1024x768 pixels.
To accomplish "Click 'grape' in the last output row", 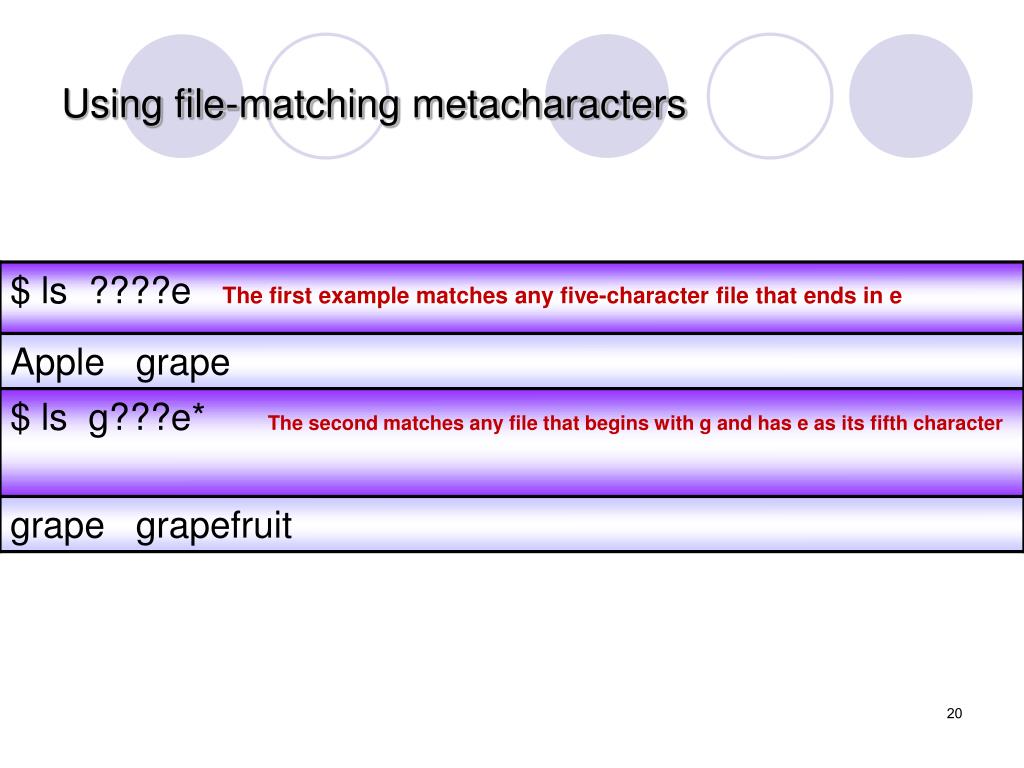I will pos(57,528).
